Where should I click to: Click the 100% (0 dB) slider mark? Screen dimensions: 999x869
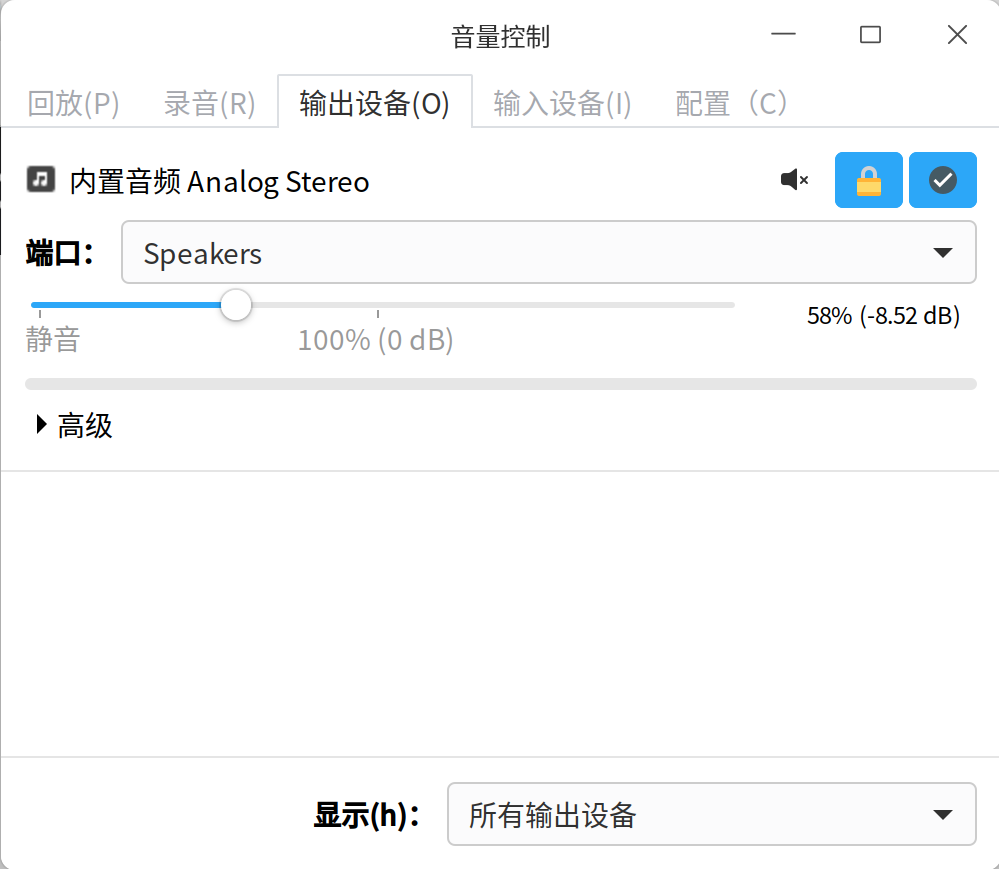pos(375,340)
